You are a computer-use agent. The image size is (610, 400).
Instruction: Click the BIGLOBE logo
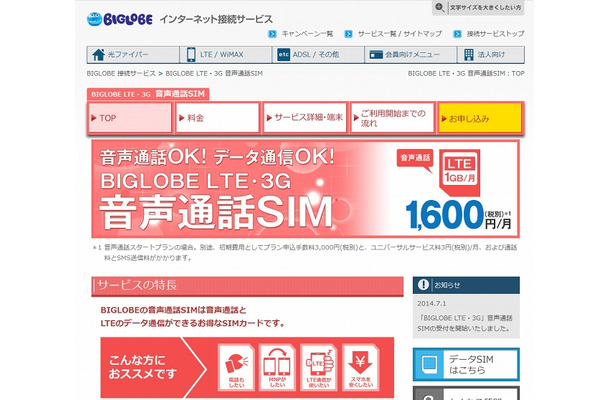(x=119, y=19)
